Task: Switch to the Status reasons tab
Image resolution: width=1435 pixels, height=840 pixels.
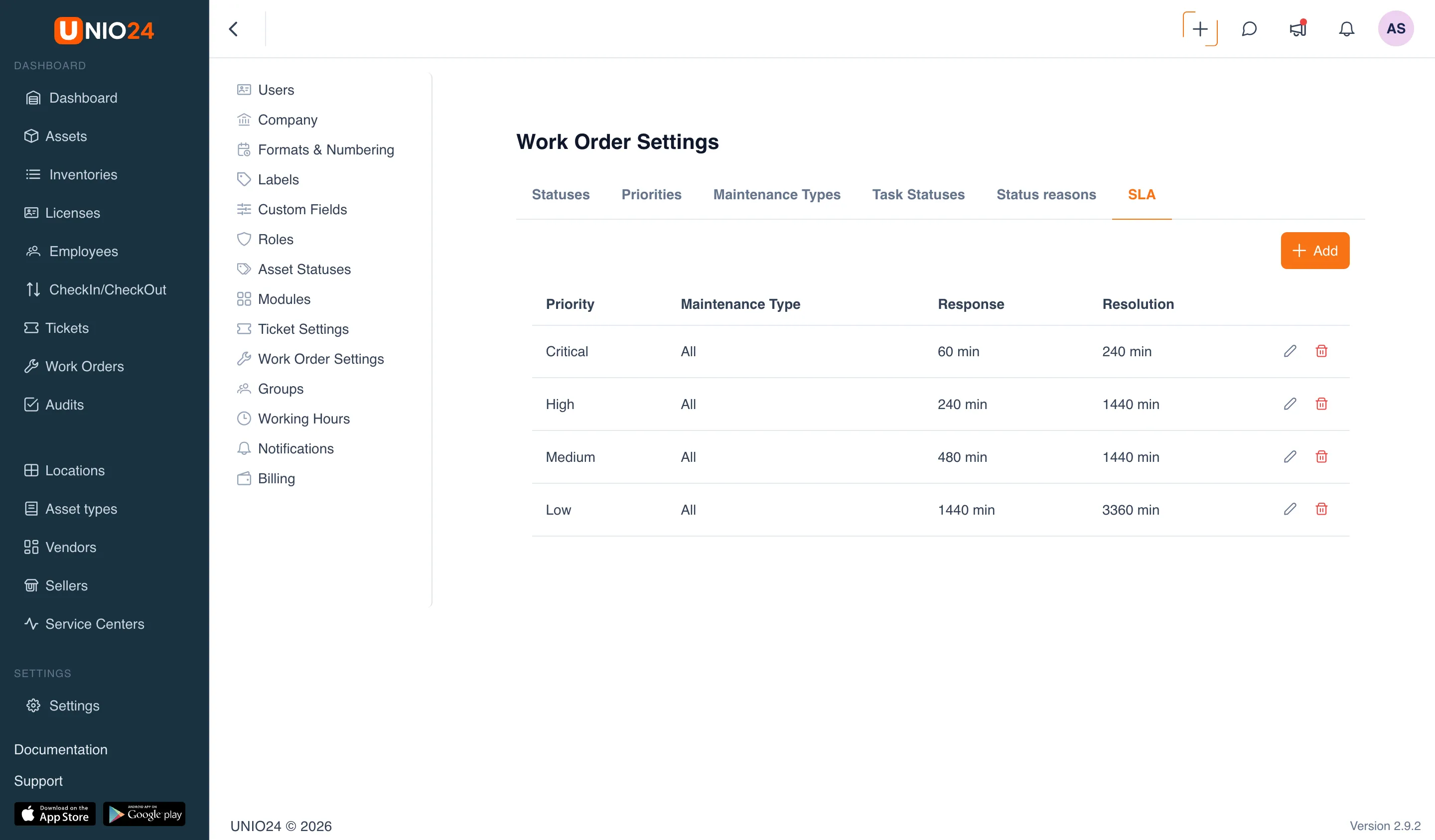Action: click(x=1046, y=195)
